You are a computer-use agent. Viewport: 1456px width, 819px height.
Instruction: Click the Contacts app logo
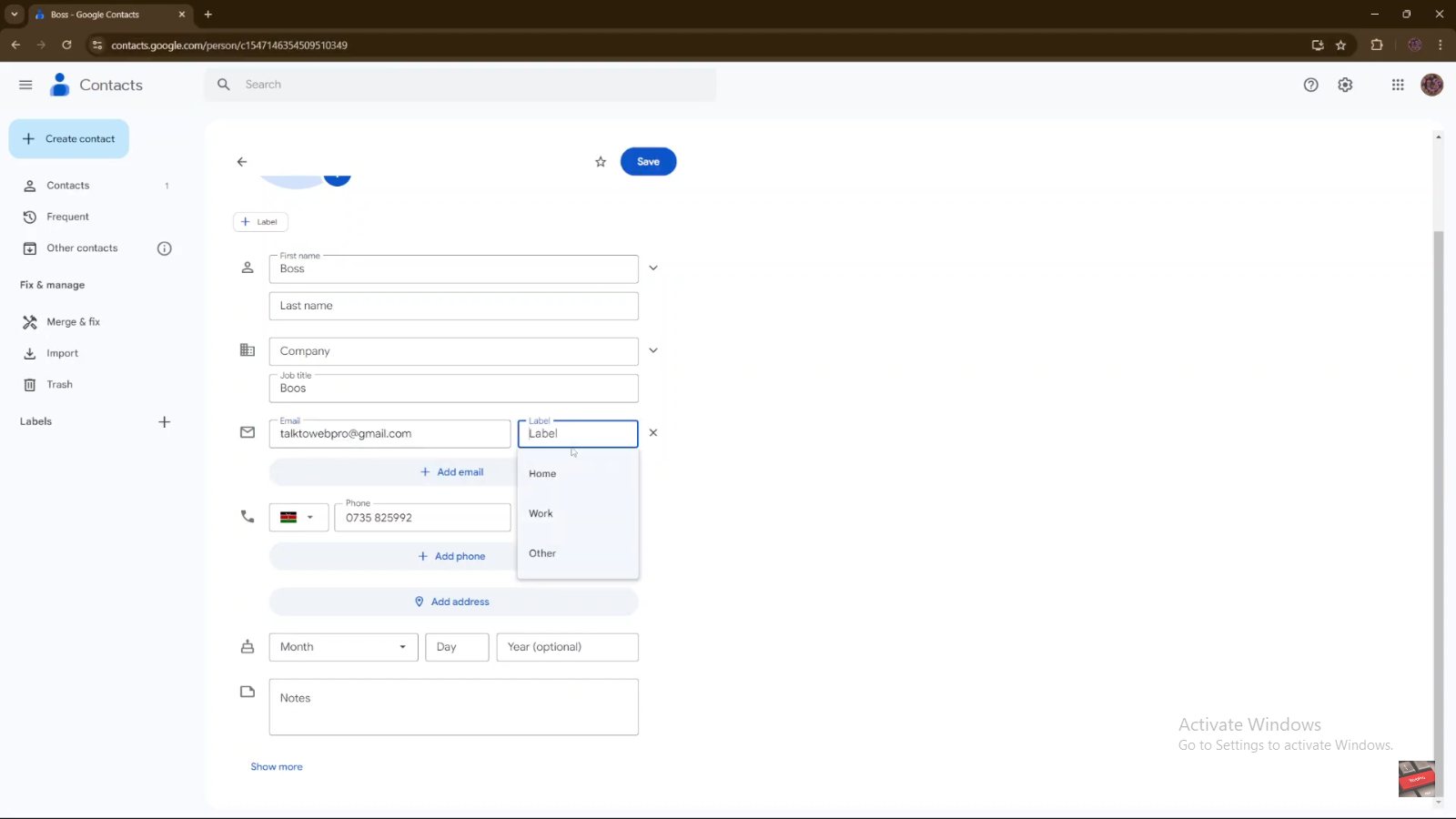pyautogui.click(x=60, y=85)
